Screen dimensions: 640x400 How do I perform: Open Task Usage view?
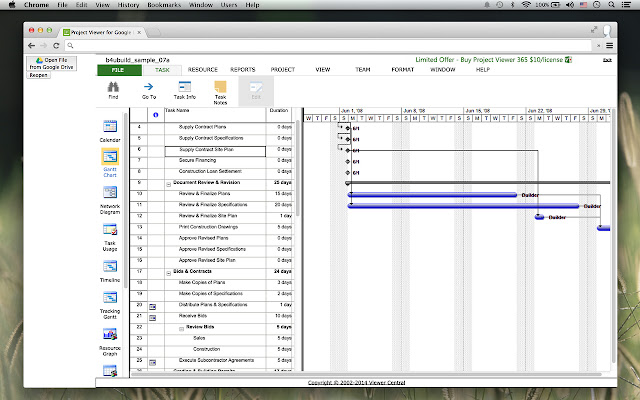pos(110,237)
